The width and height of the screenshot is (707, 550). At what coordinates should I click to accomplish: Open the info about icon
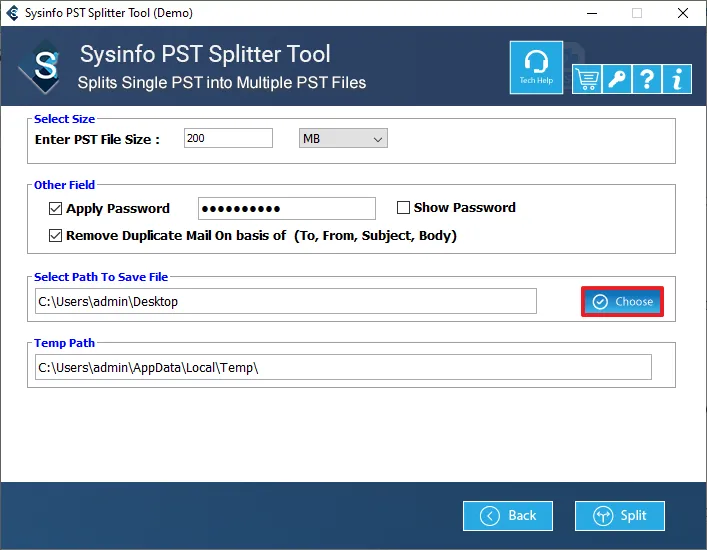677,79
